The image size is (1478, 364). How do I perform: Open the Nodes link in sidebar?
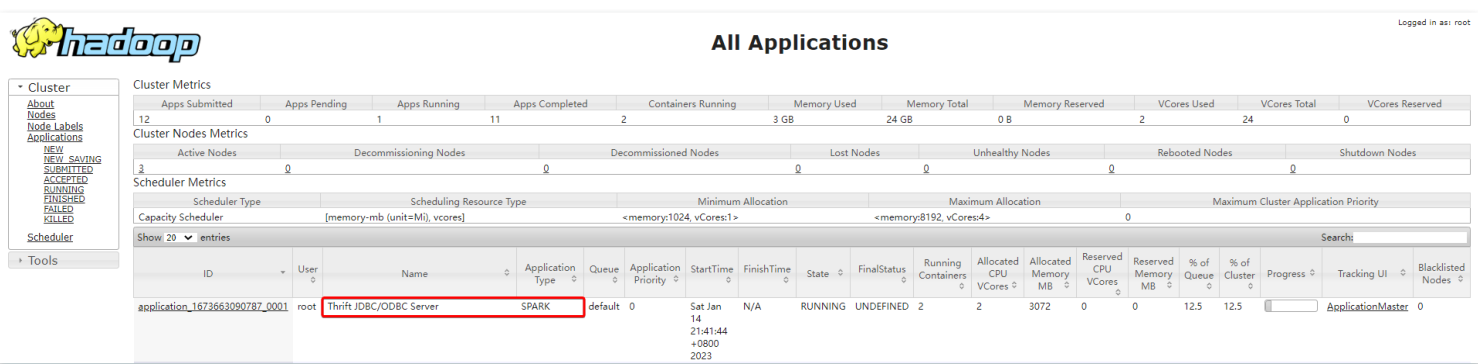click(41, 115)
